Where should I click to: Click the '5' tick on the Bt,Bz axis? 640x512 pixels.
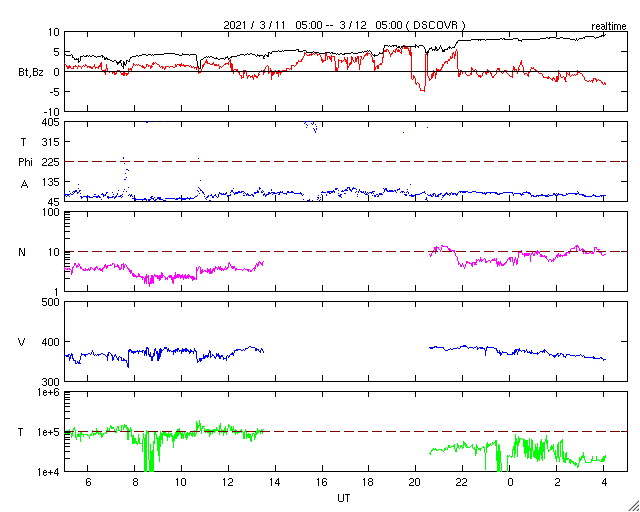[x=57, y=52]
